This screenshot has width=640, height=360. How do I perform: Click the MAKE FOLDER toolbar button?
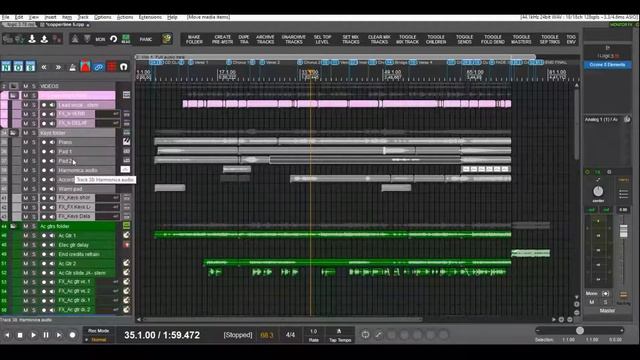(x=194, y=39)
